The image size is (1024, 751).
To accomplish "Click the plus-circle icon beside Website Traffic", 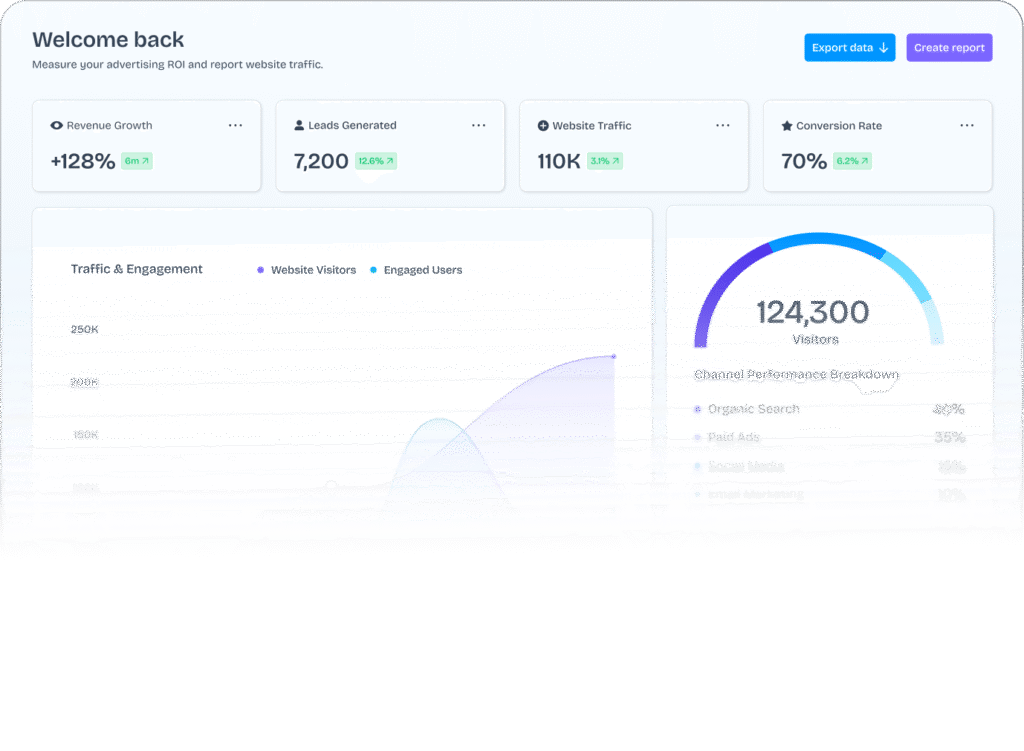I will (543, 126).
